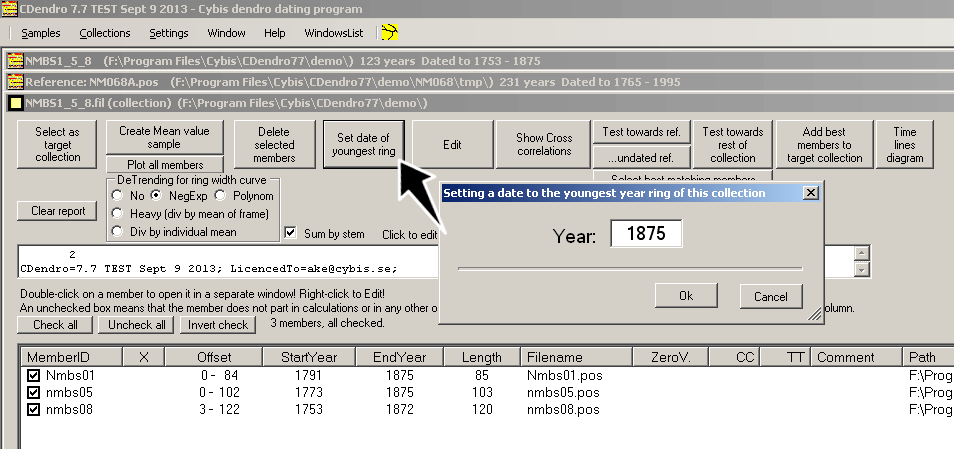Viewport: 954px width, 449px height.
Task: Click the Uncheck all button
Action: coord(136,325)
